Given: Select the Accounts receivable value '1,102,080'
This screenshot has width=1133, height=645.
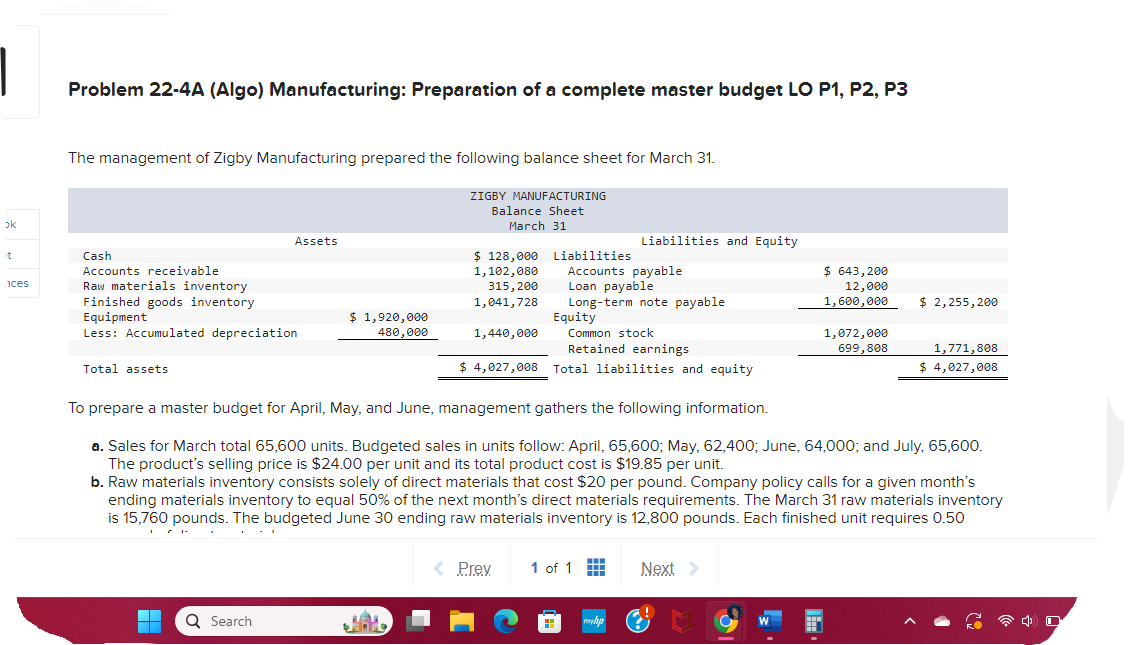Looking at the screenshot, I should [x=506, y=271].
